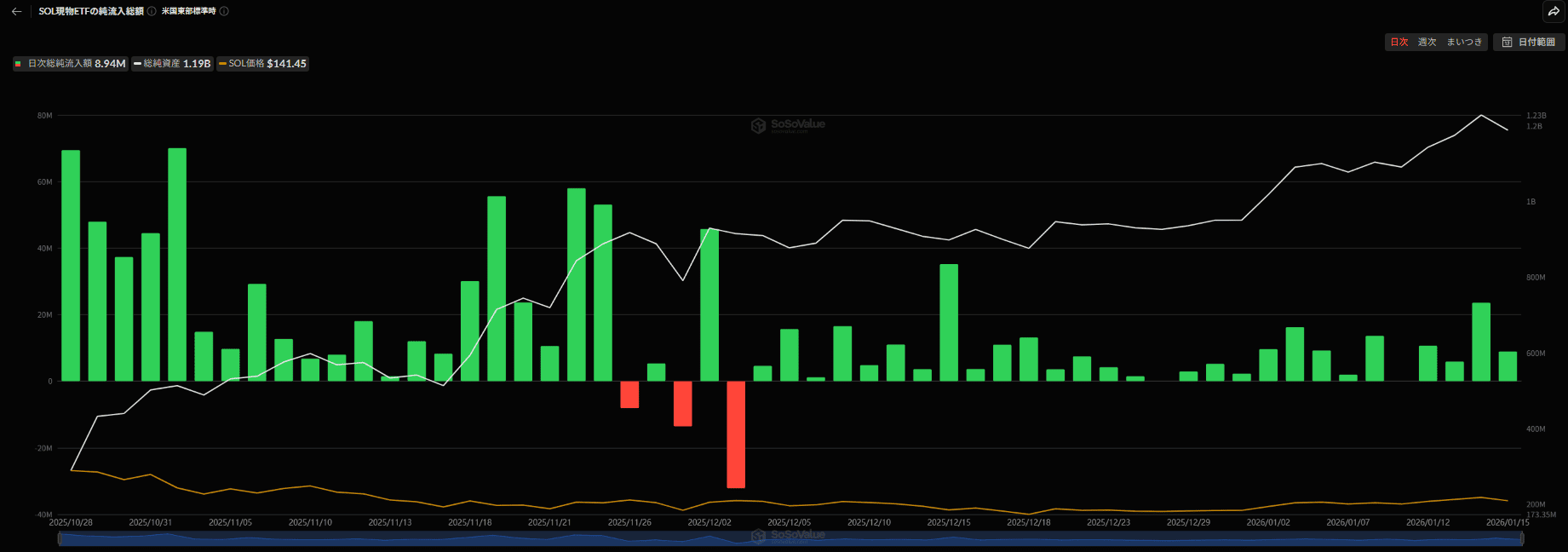1568x552 pixels.
Task: Switch to the 週次 weekly tab
Action: click(x=1427, y=43)
